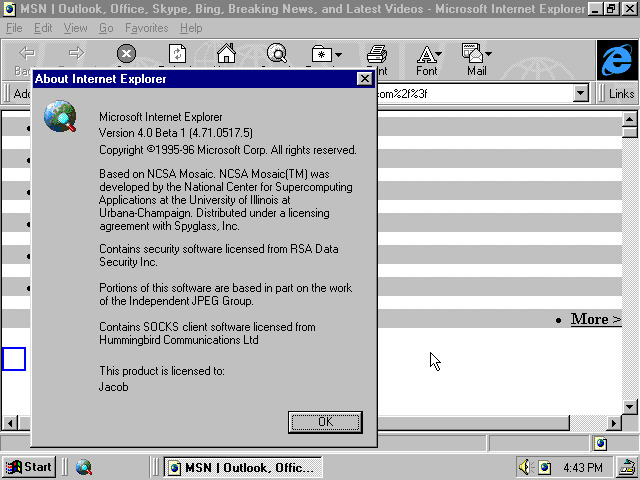
Task: Open the Favorites menu
Action: [147, 28]
